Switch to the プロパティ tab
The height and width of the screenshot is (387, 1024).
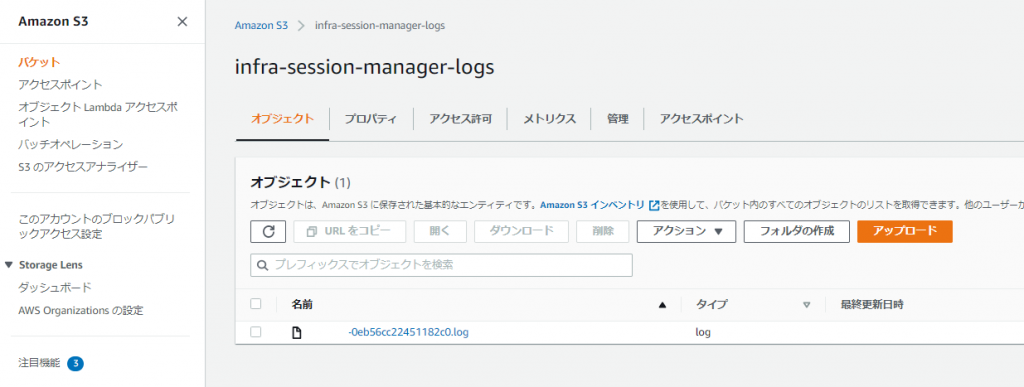(x=370, y=119)
